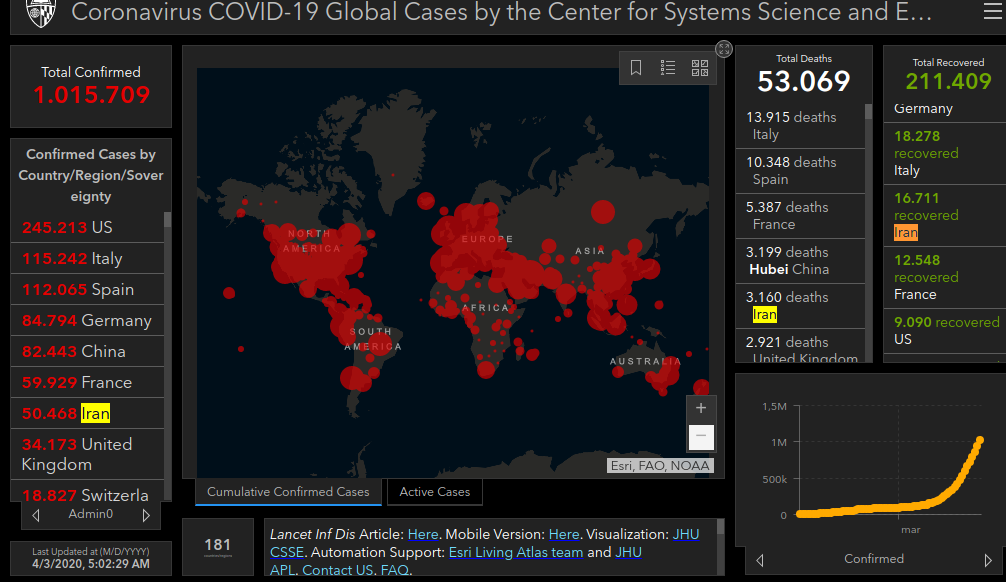Show previous chart before Confirmed

pos(760,560)
